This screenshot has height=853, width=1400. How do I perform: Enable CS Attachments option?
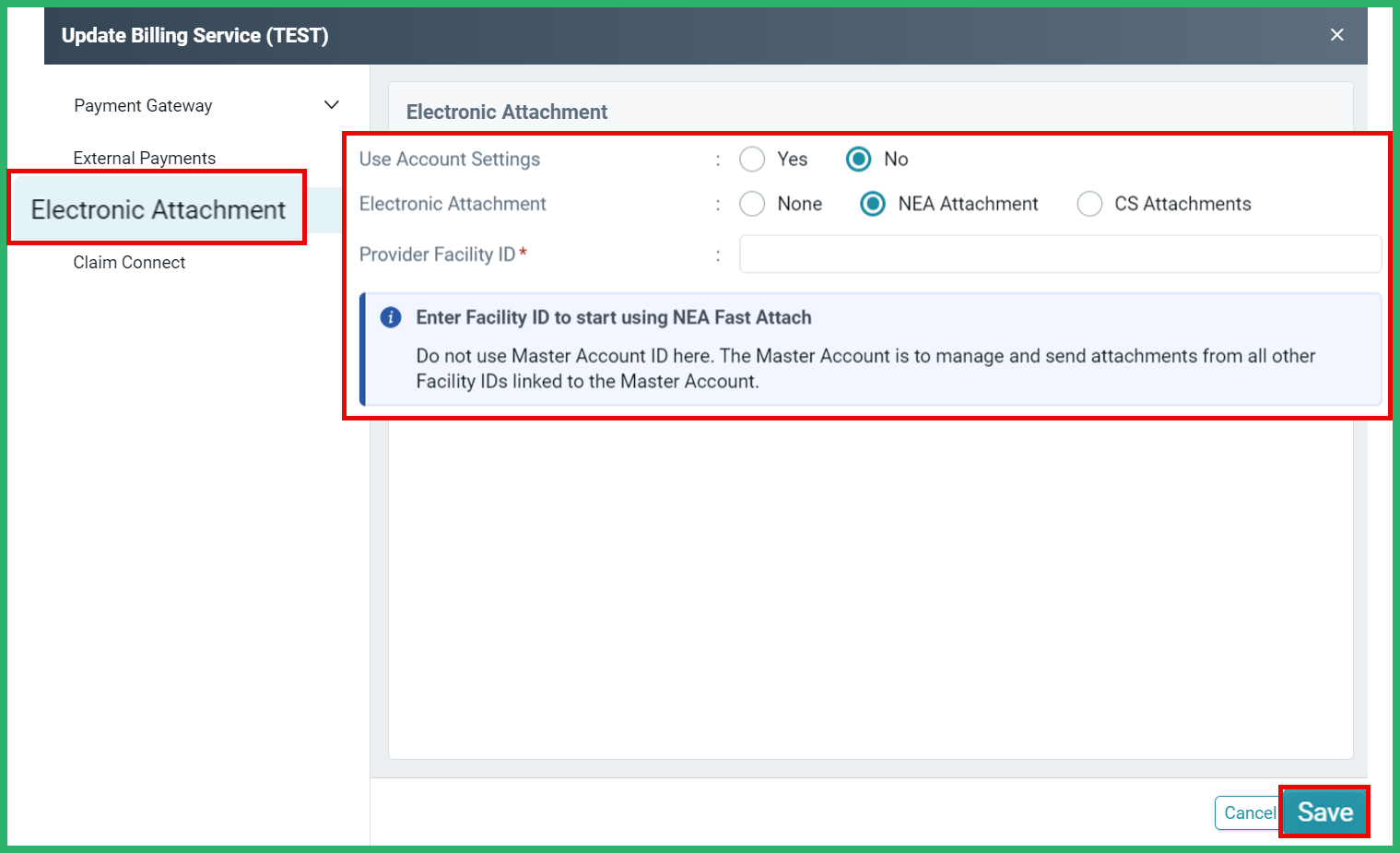(x=1089, y=204)
